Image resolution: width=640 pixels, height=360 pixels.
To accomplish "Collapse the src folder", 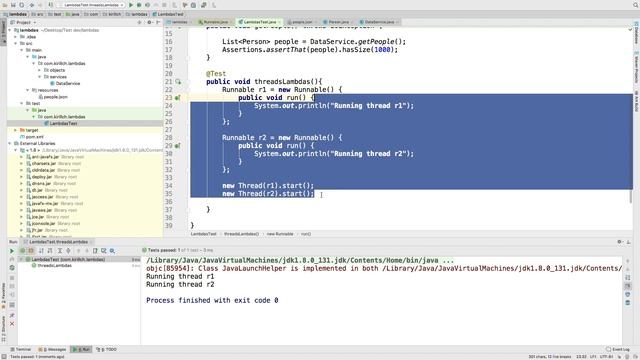I will tap(16, 43).
